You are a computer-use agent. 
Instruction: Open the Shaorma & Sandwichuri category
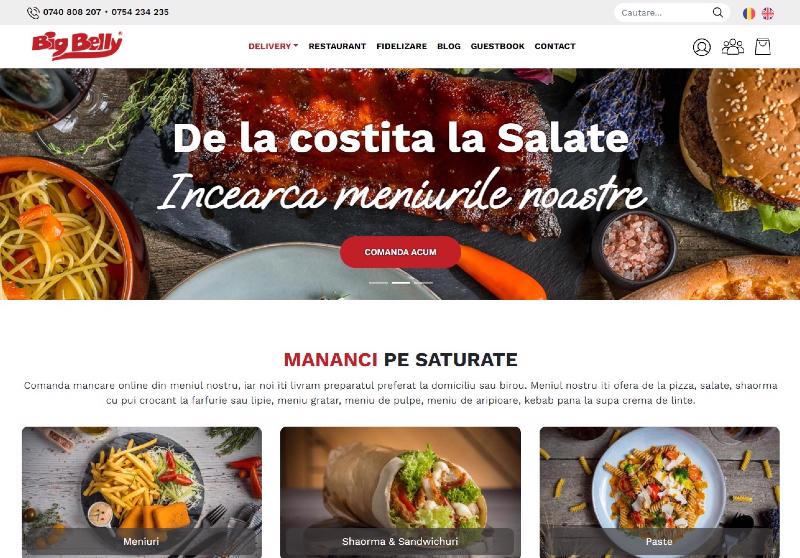coord(401,492)
